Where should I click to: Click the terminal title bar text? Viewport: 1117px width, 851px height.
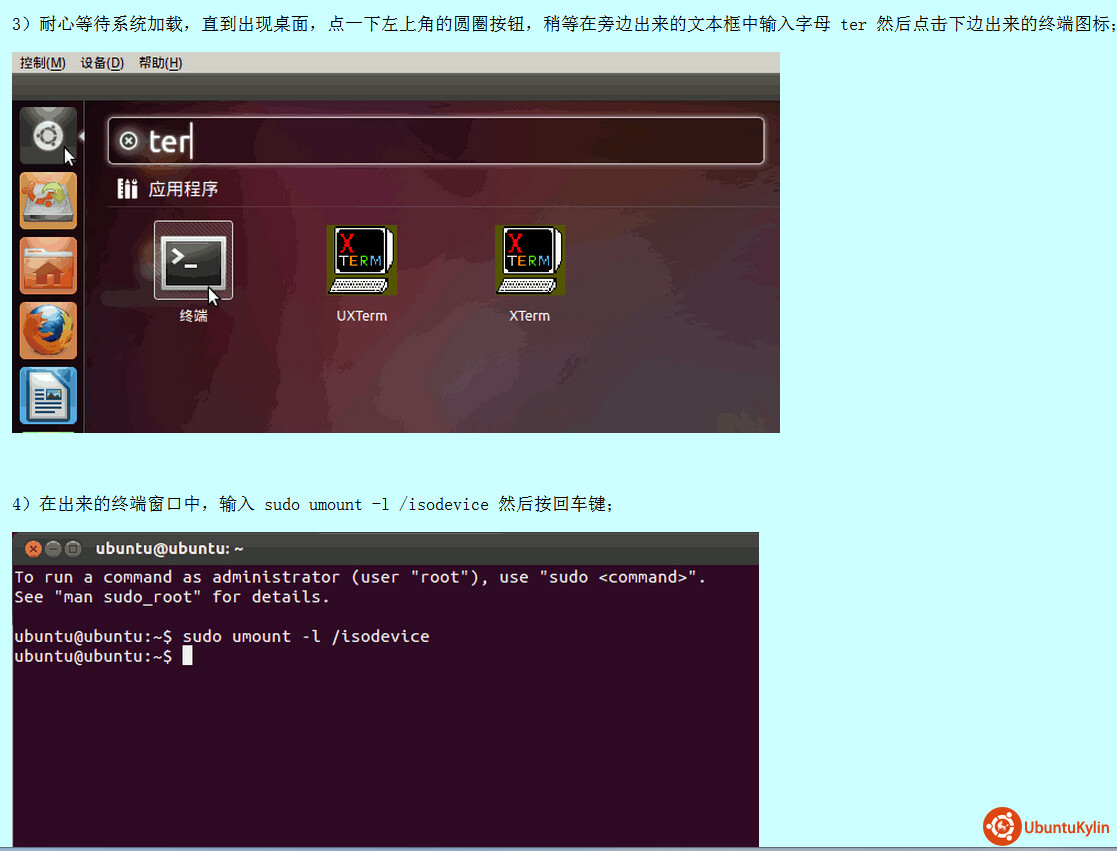pos(169,549)
